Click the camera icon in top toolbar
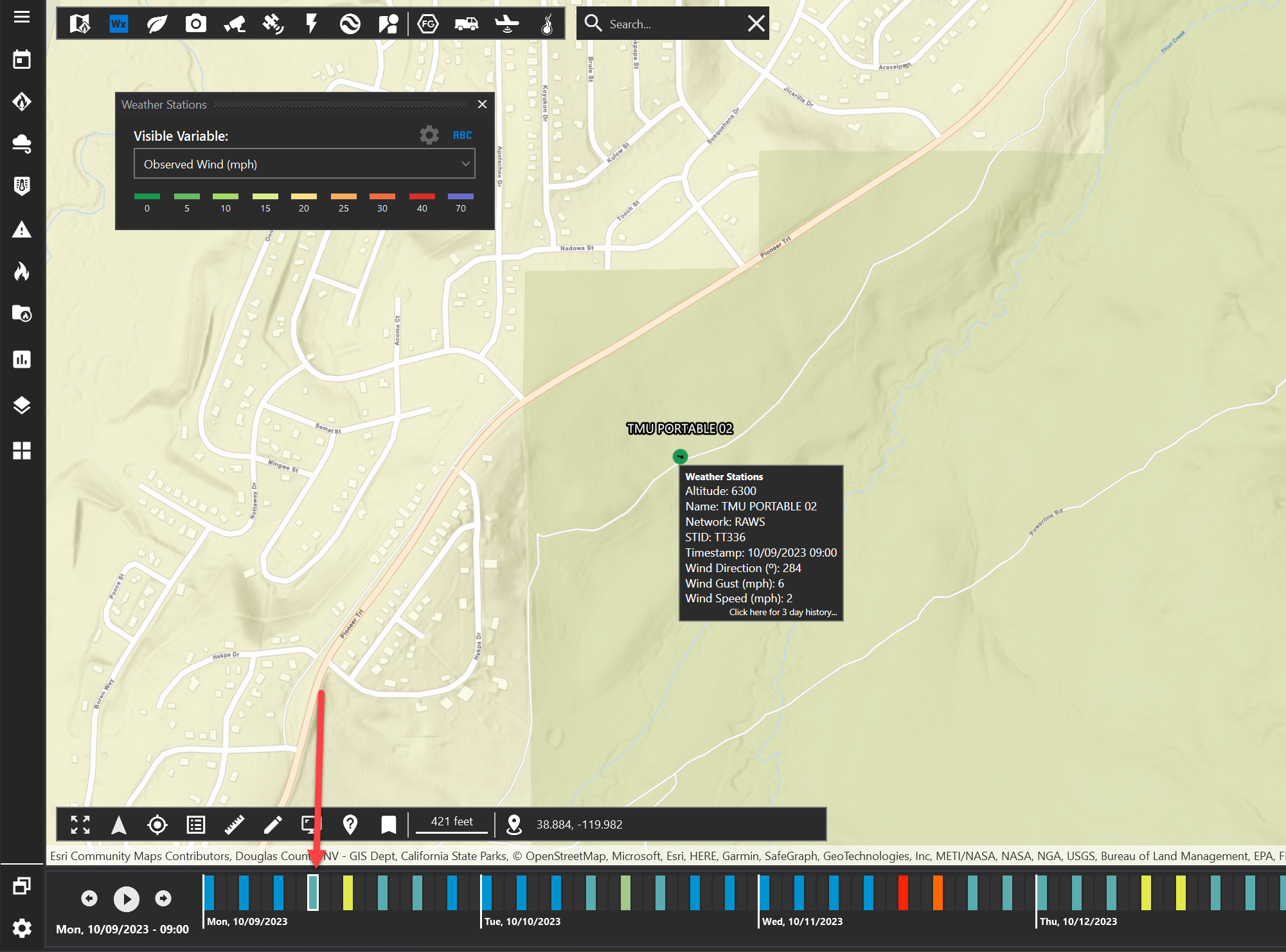 click(x=195, y=24)
